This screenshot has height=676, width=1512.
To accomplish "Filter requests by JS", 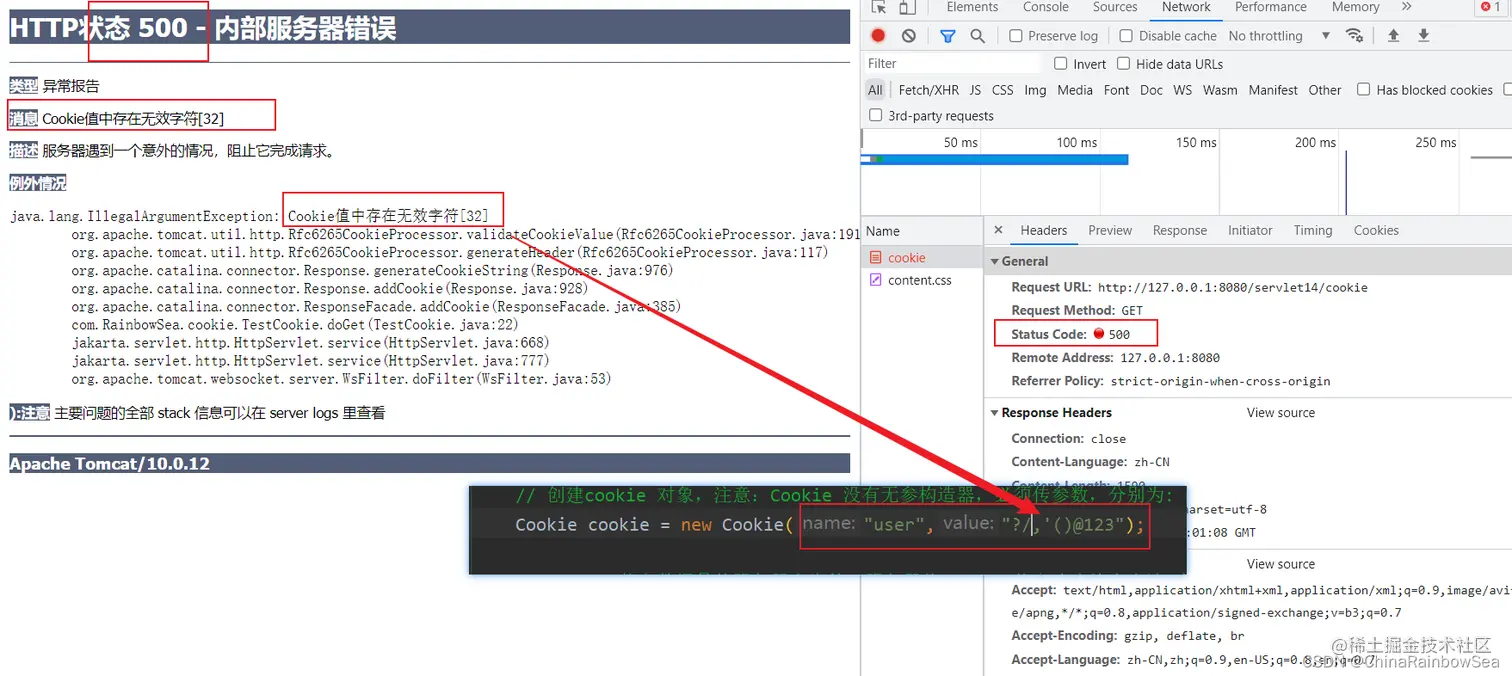I will pyautogui.click(x=975, y=90).
